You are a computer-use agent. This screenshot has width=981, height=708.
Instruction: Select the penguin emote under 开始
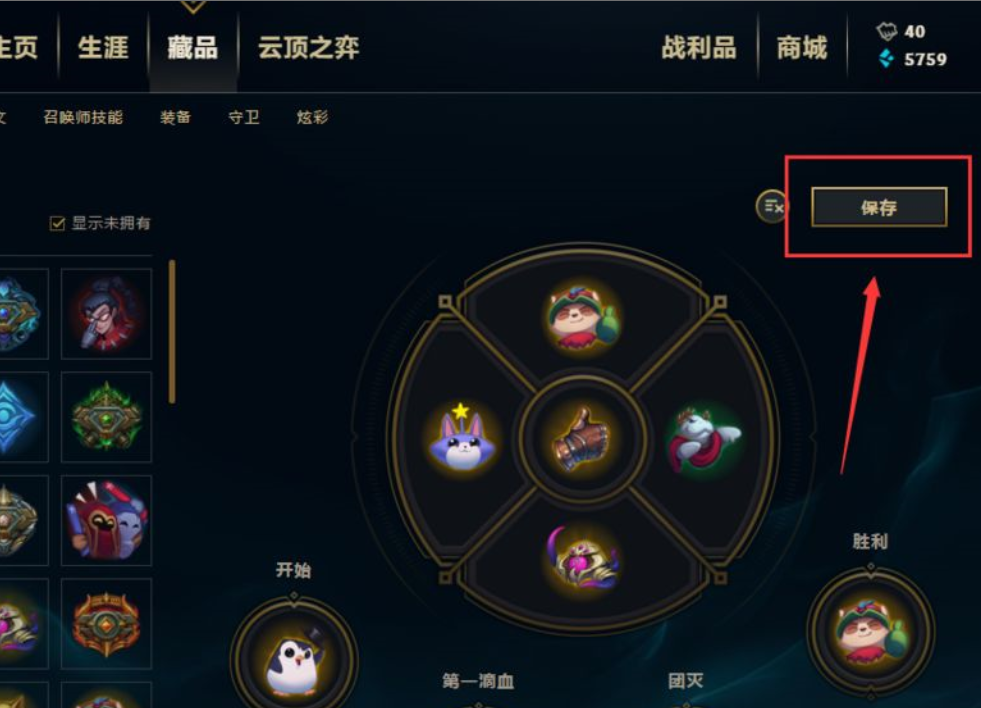(x=295, y=662)
